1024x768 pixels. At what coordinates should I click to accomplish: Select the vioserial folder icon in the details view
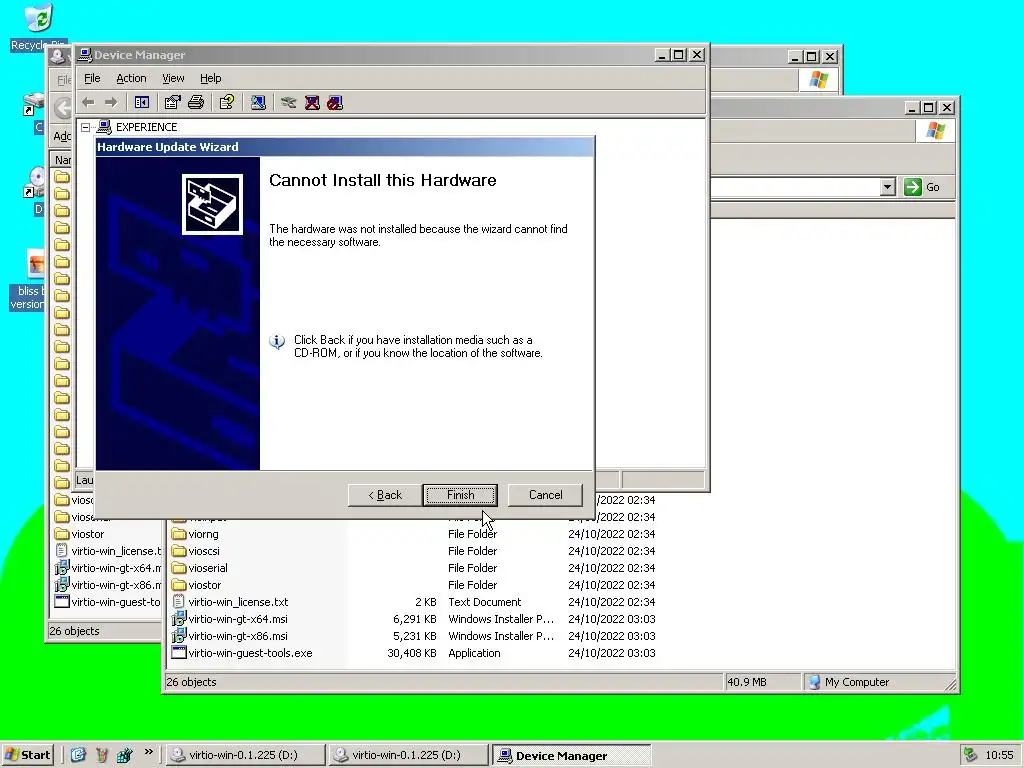pos(178,568)
